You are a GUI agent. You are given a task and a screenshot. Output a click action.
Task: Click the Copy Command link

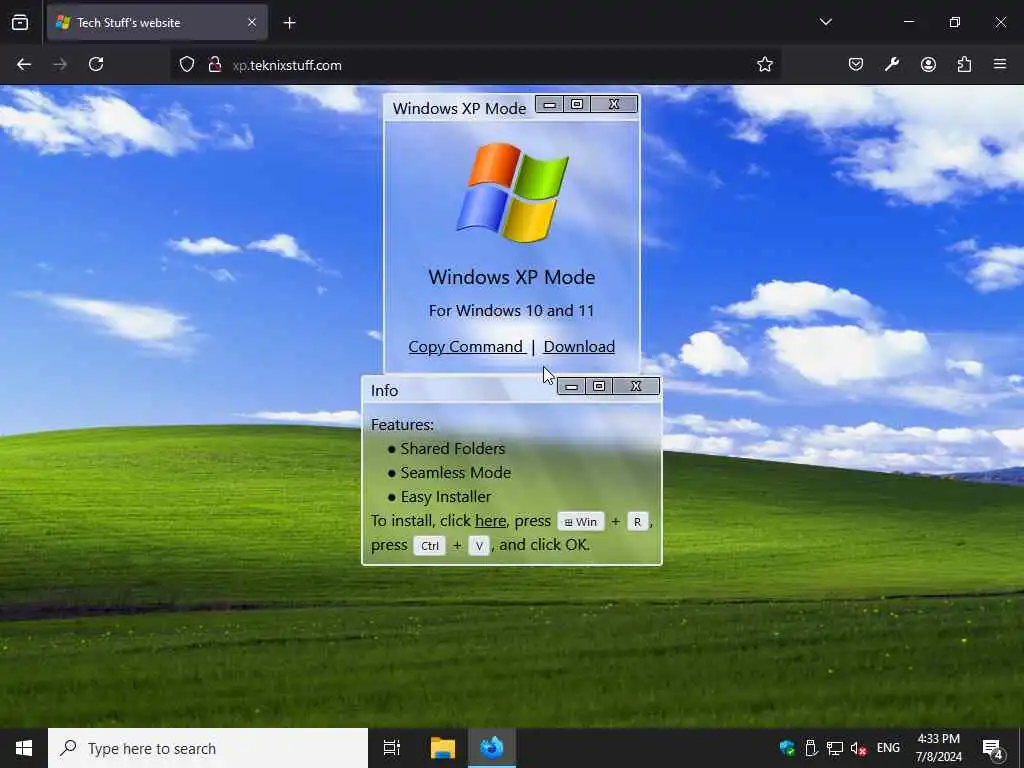tap(467, 347)
